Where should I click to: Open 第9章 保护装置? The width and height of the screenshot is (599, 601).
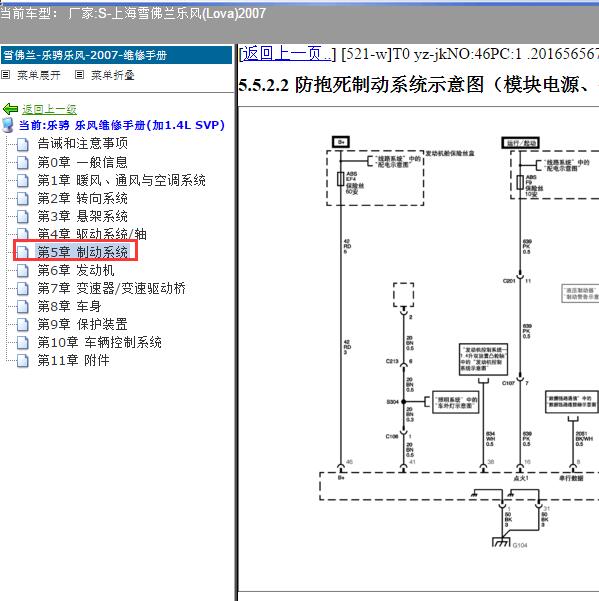pyautogui.click(x=82, y=324)
